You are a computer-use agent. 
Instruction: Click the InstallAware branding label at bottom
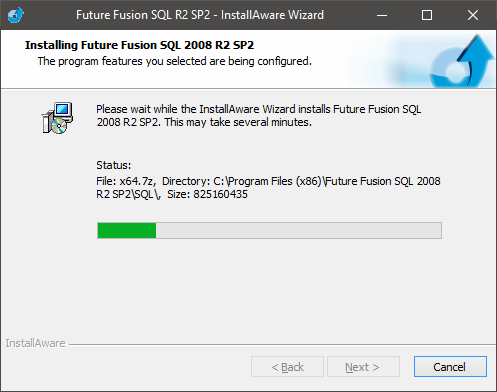[x=35, y=343]
